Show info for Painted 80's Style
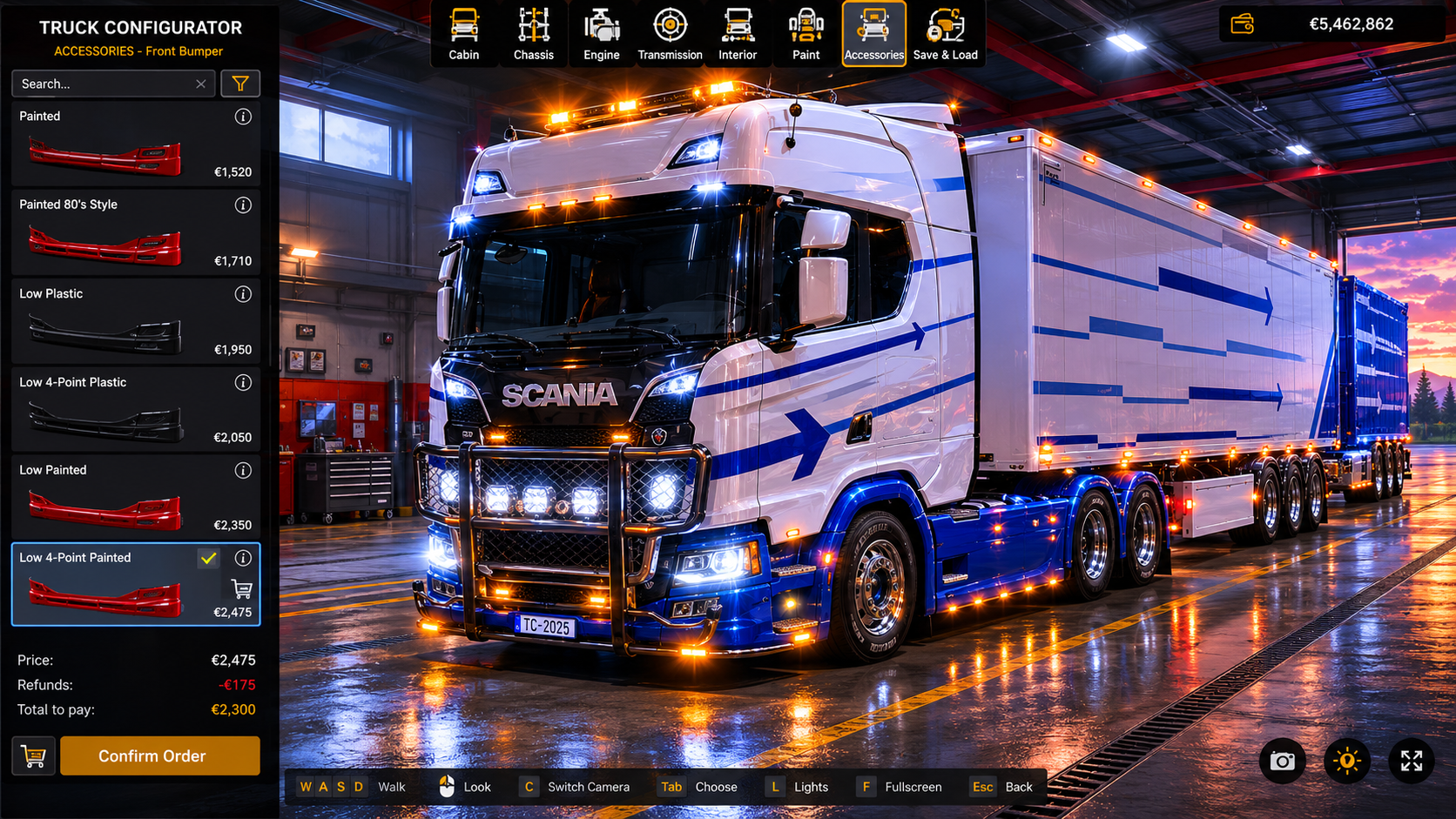1456x819 pixels. point(243,205)
